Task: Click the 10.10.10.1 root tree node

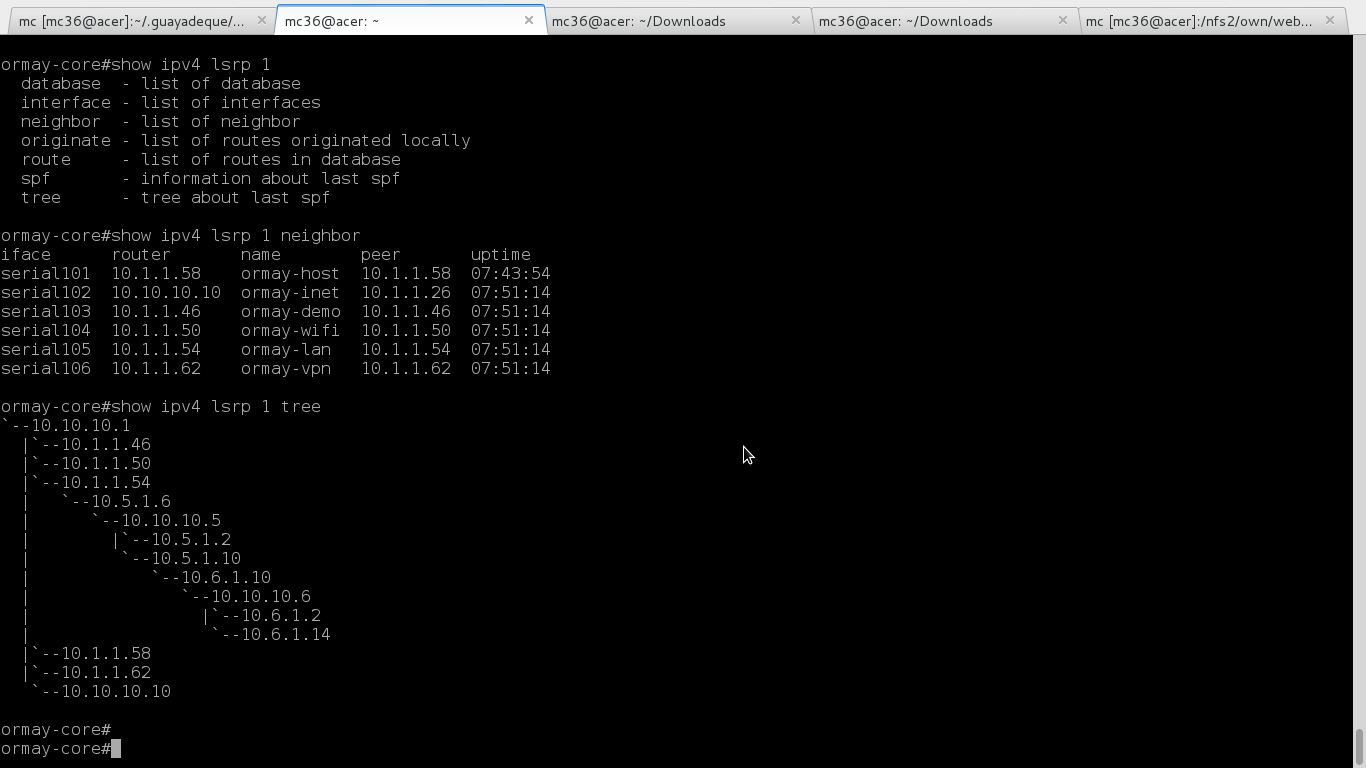Action: 80,426
